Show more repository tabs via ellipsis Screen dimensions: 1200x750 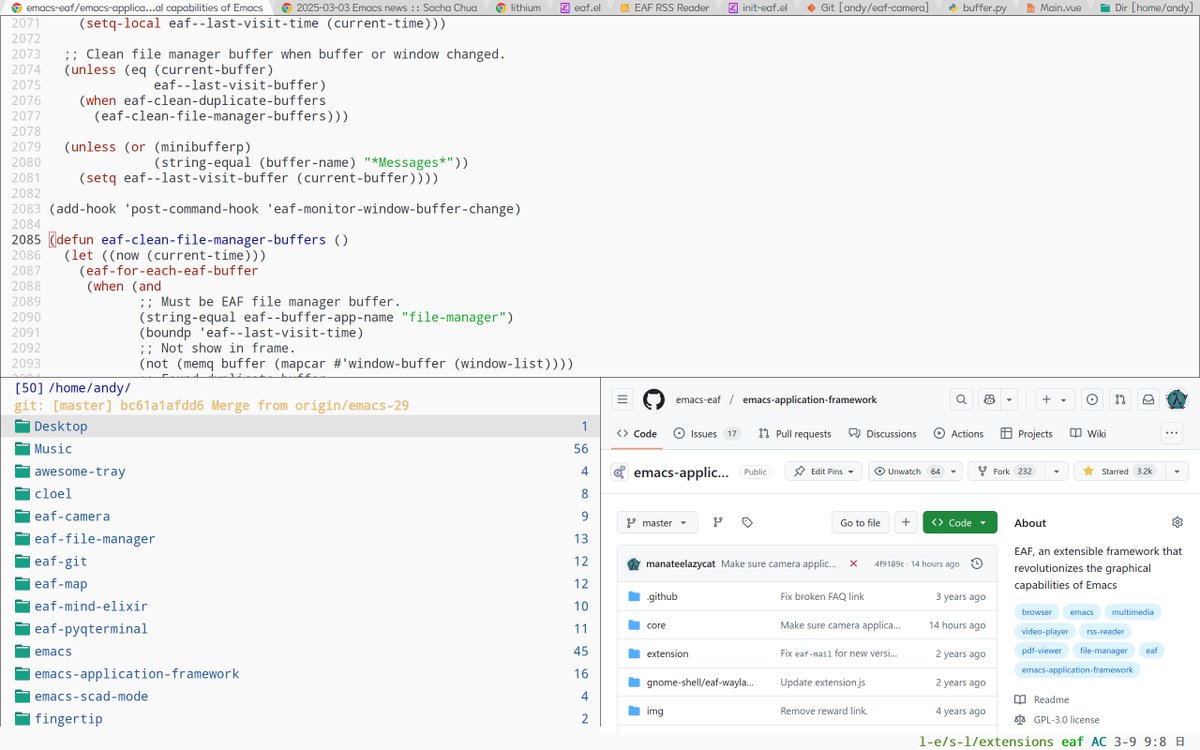click(x=1172, y=434)
